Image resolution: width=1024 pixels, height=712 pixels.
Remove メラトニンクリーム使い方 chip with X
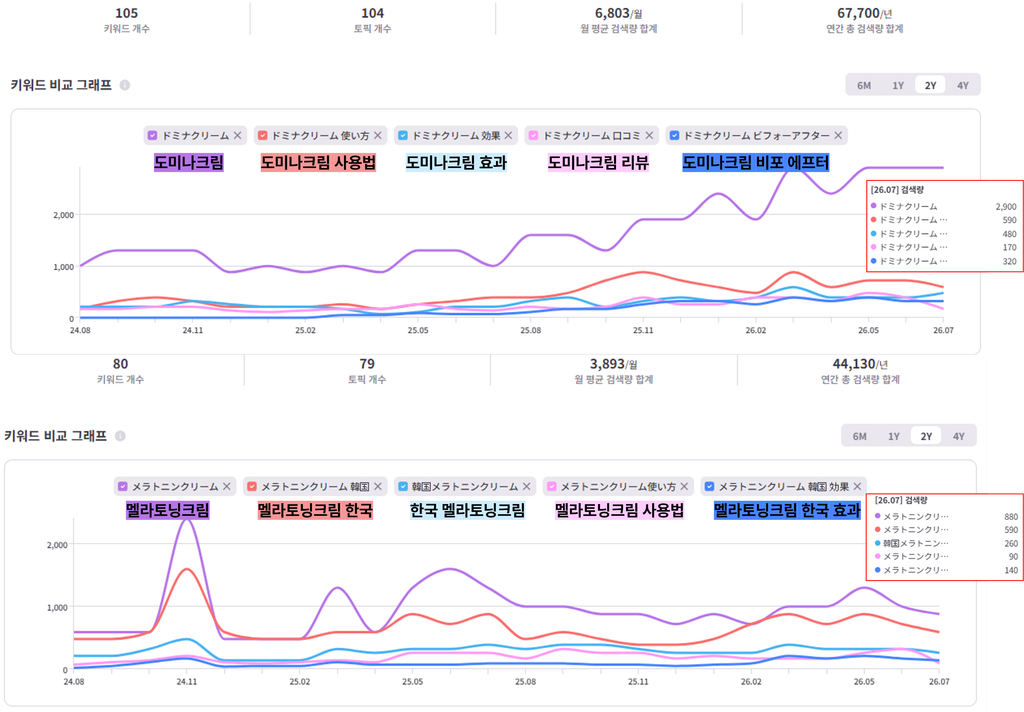(x=684, y=487)
